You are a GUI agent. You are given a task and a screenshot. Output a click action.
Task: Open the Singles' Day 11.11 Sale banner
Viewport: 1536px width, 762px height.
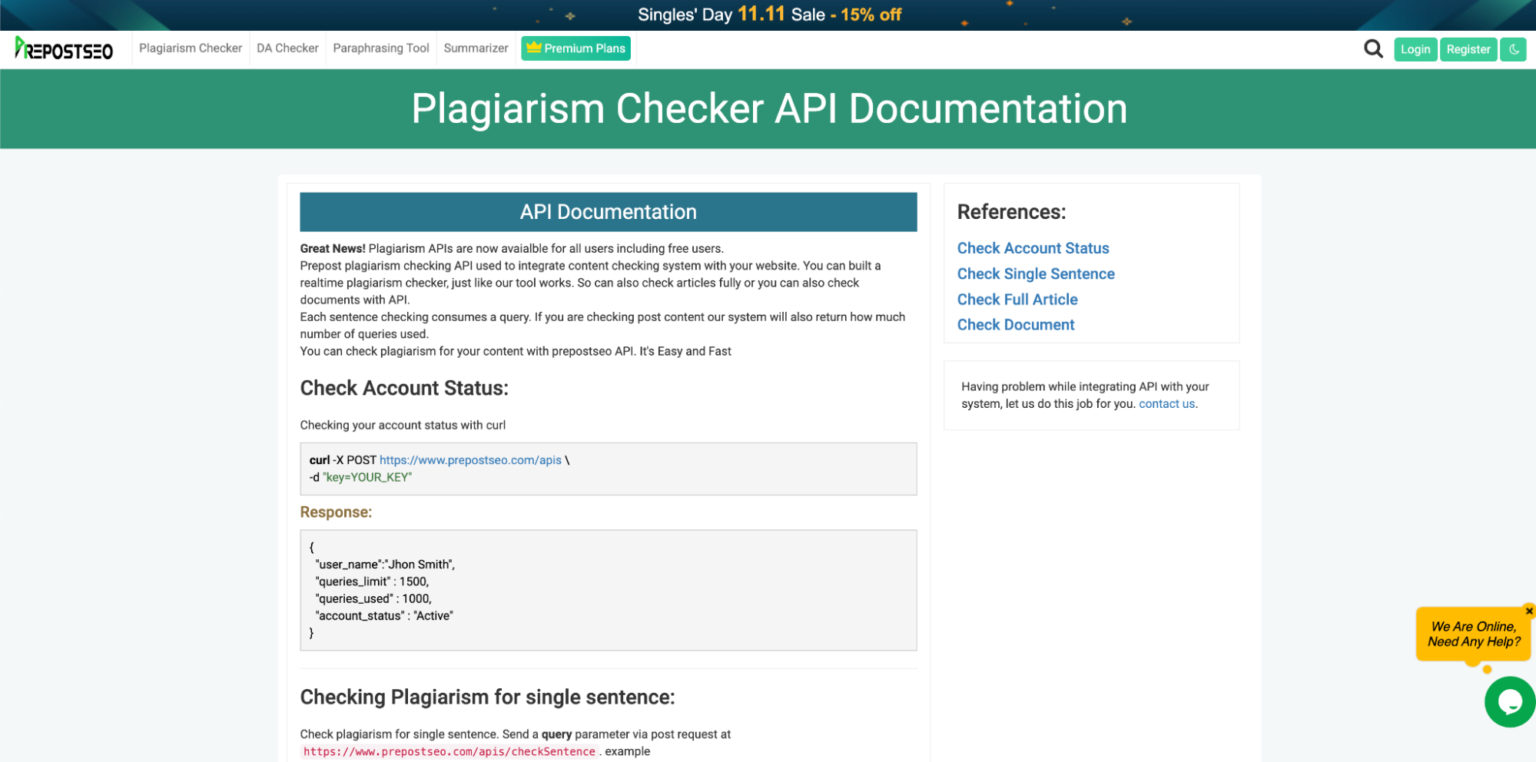(x=768, y=15)
